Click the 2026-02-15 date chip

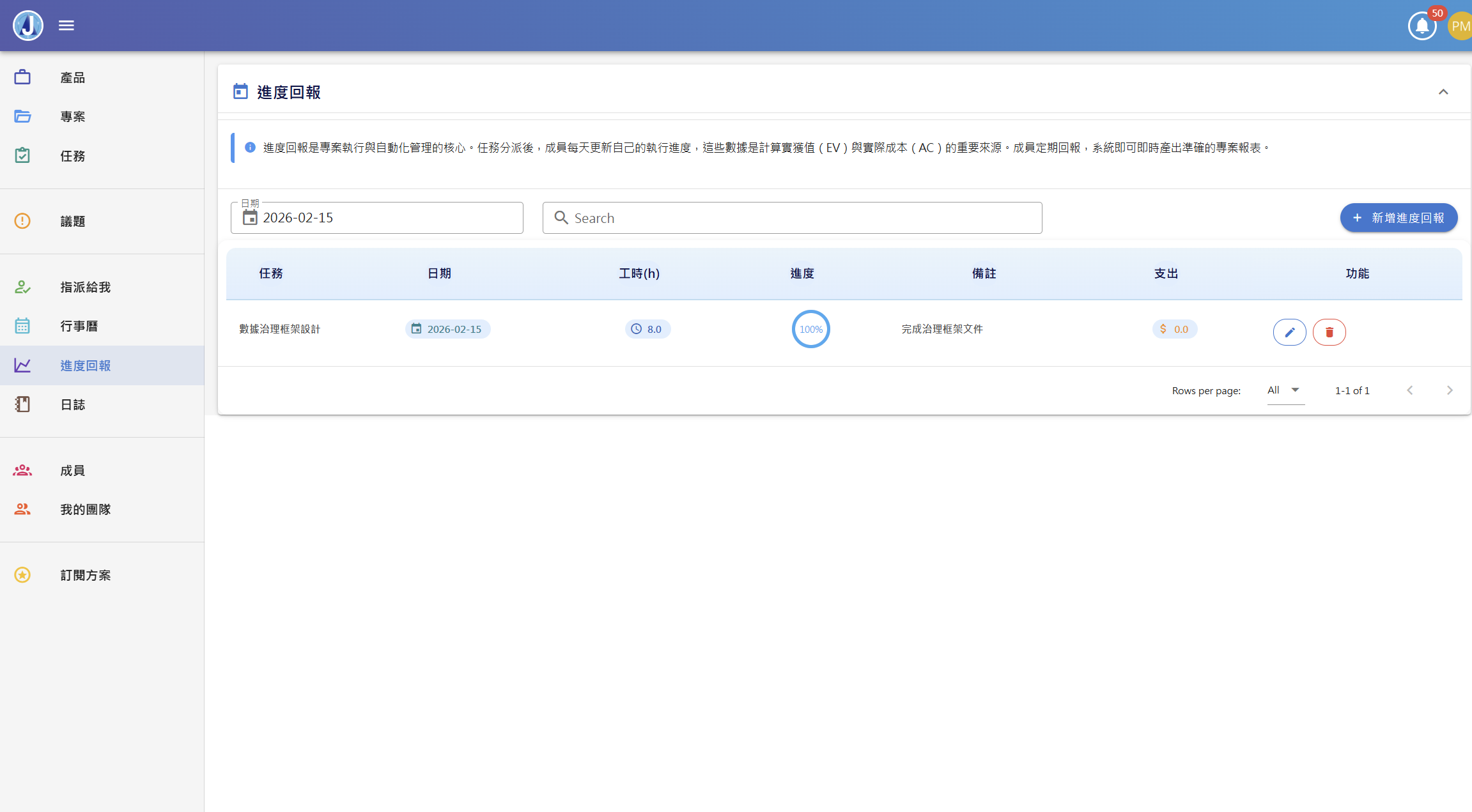447,329
